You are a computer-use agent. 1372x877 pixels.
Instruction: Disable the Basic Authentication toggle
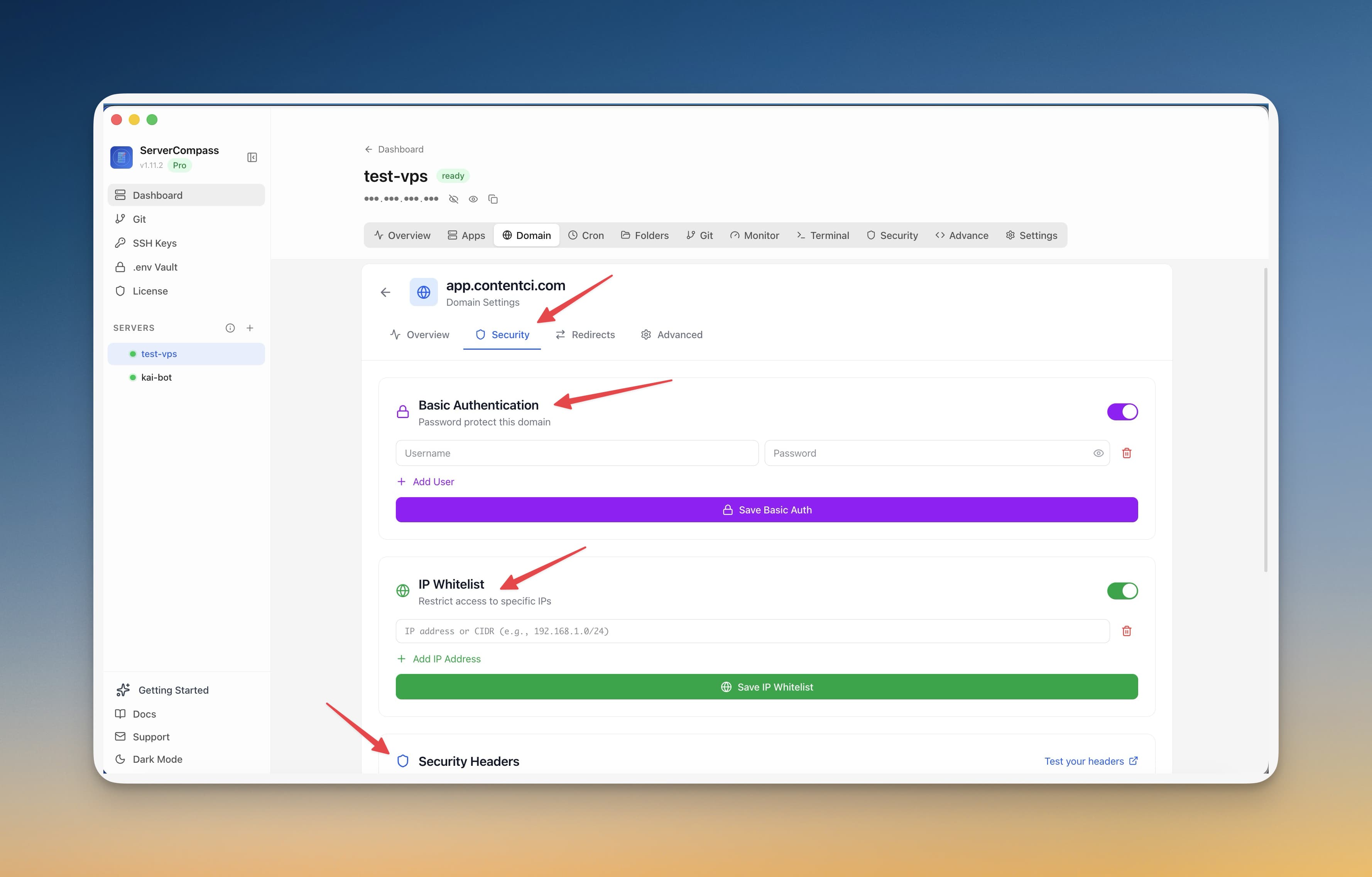pyautogui.click(x=1122, y=411)
